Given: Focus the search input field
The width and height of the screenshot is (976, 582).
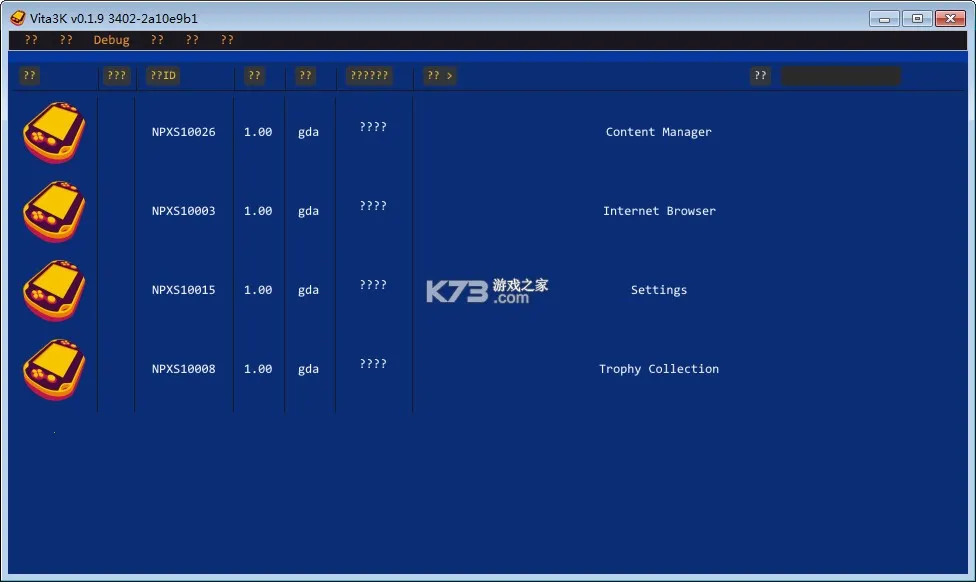Looking at the screenshot, I should pos(840,76).
